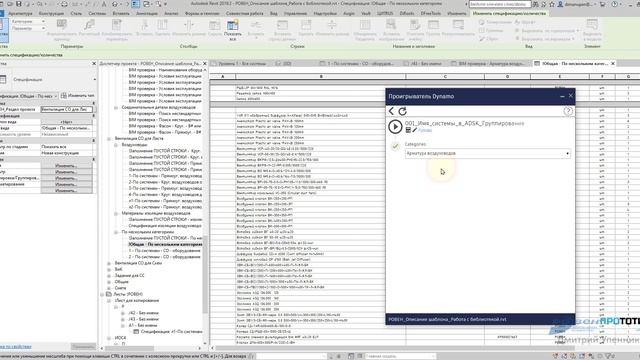Refresh the Dynamo Player script list
Image resolution: width=640 pixels, height=360 pixels.
pos(402,111)
